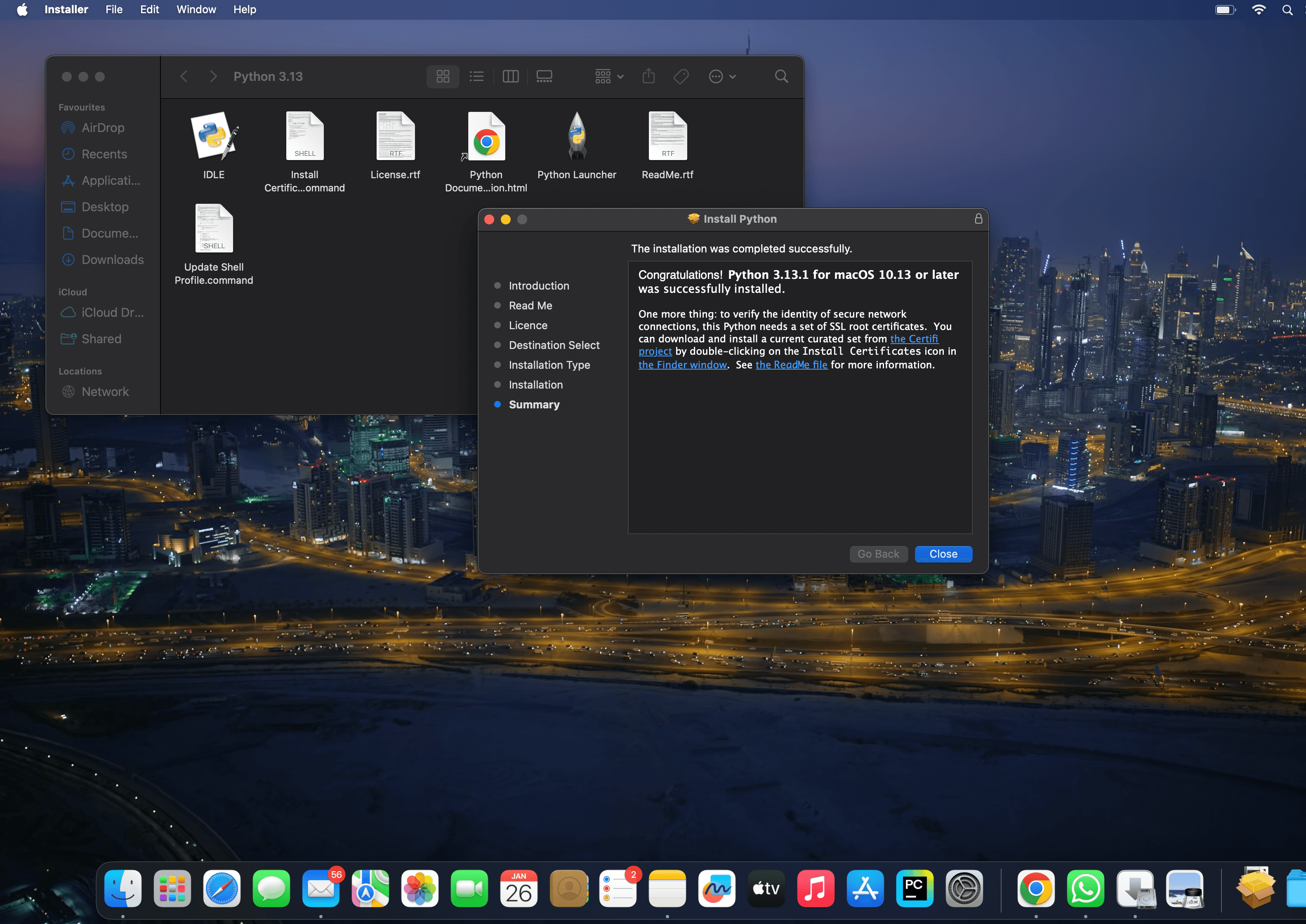Open the Finder group-by dropdown
This screenshot has height=924, width=1306.
pyautogui.click(x=608, y=76)
